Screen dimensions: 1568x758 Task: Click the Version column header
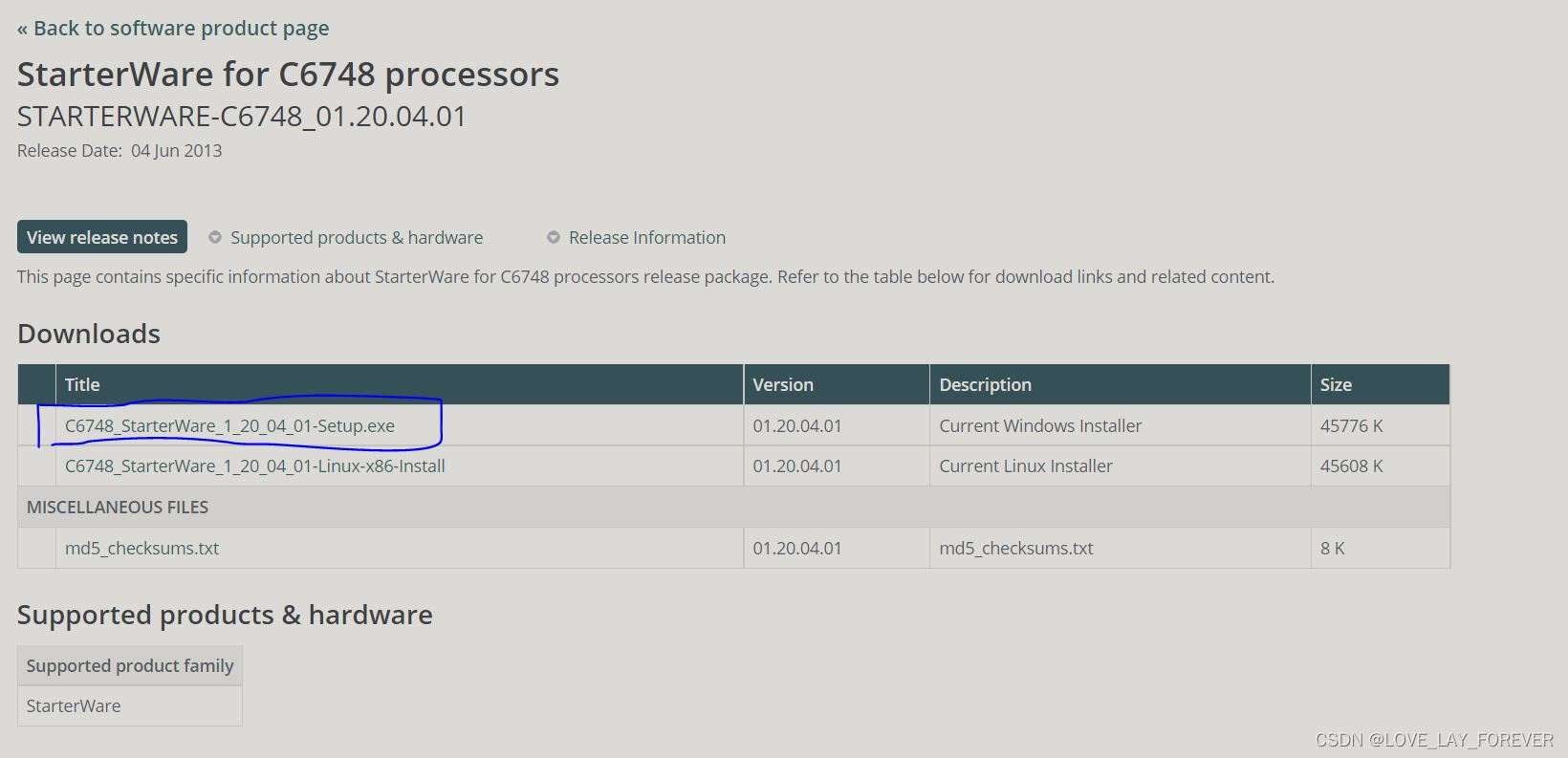(x=837, y=384)
